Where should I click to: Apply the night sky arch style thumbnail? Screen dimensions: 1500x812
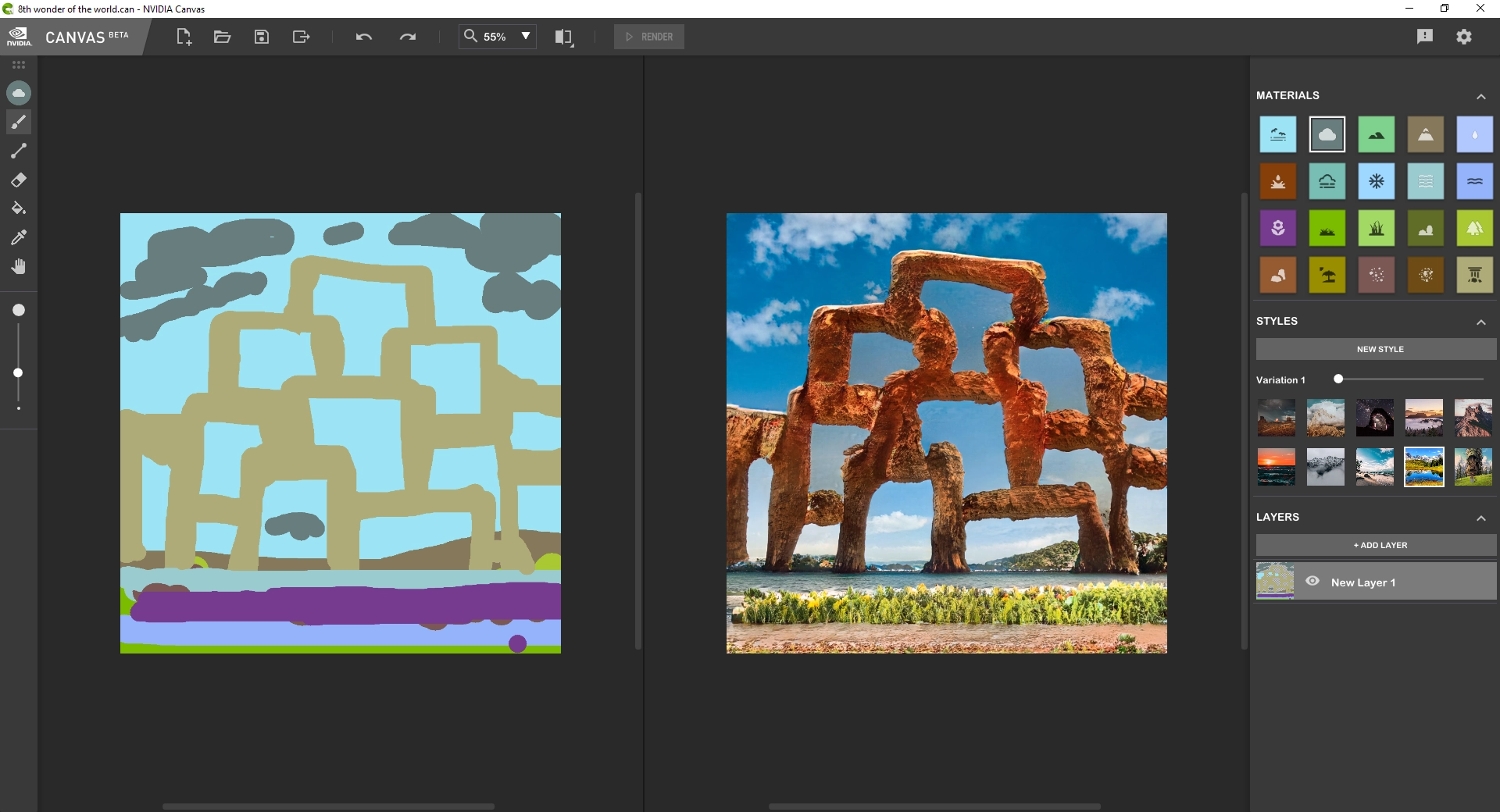[x=1375, y=418]
